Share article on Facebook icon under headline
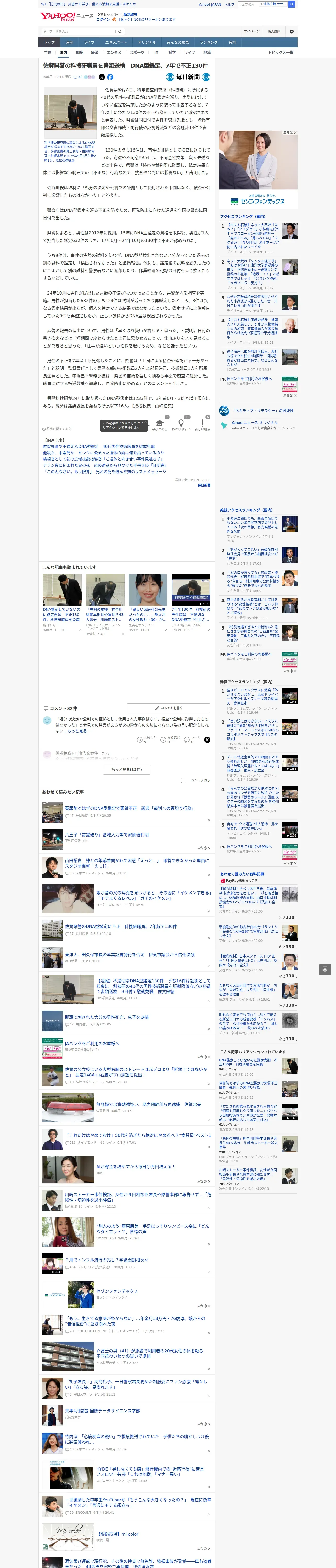The image size is (336, 1568). pyautogui.click(x=110, y=77)
